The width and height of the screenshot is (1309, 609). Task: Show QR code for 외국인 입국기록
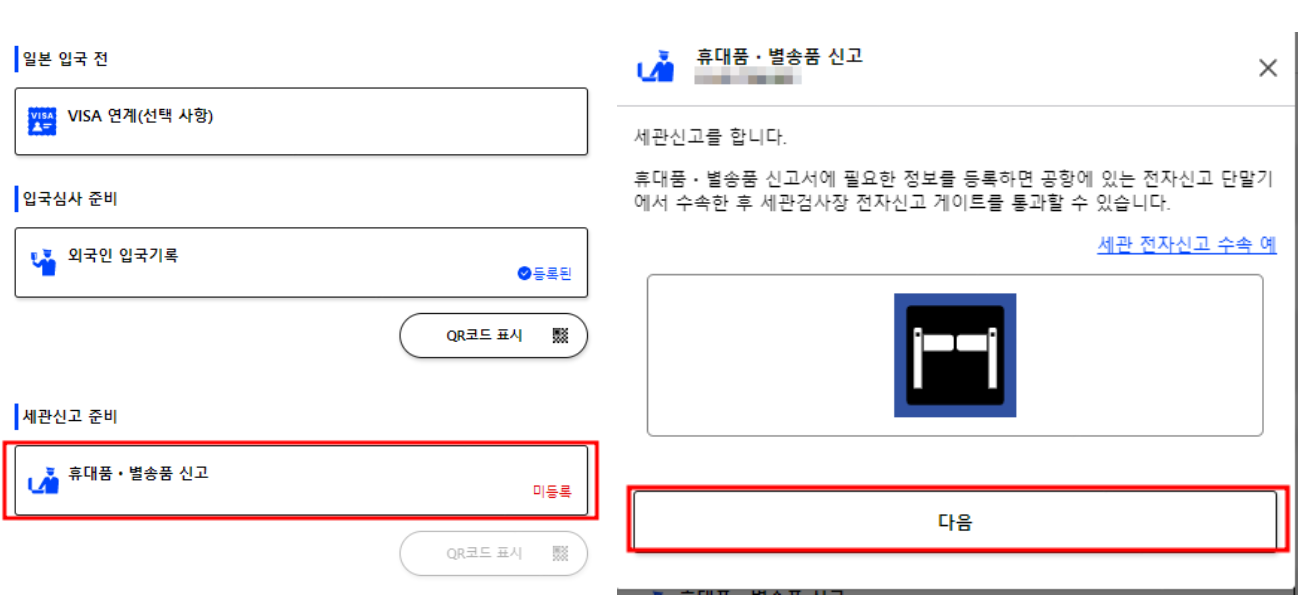pyautogui.click(x=493, y=336)
